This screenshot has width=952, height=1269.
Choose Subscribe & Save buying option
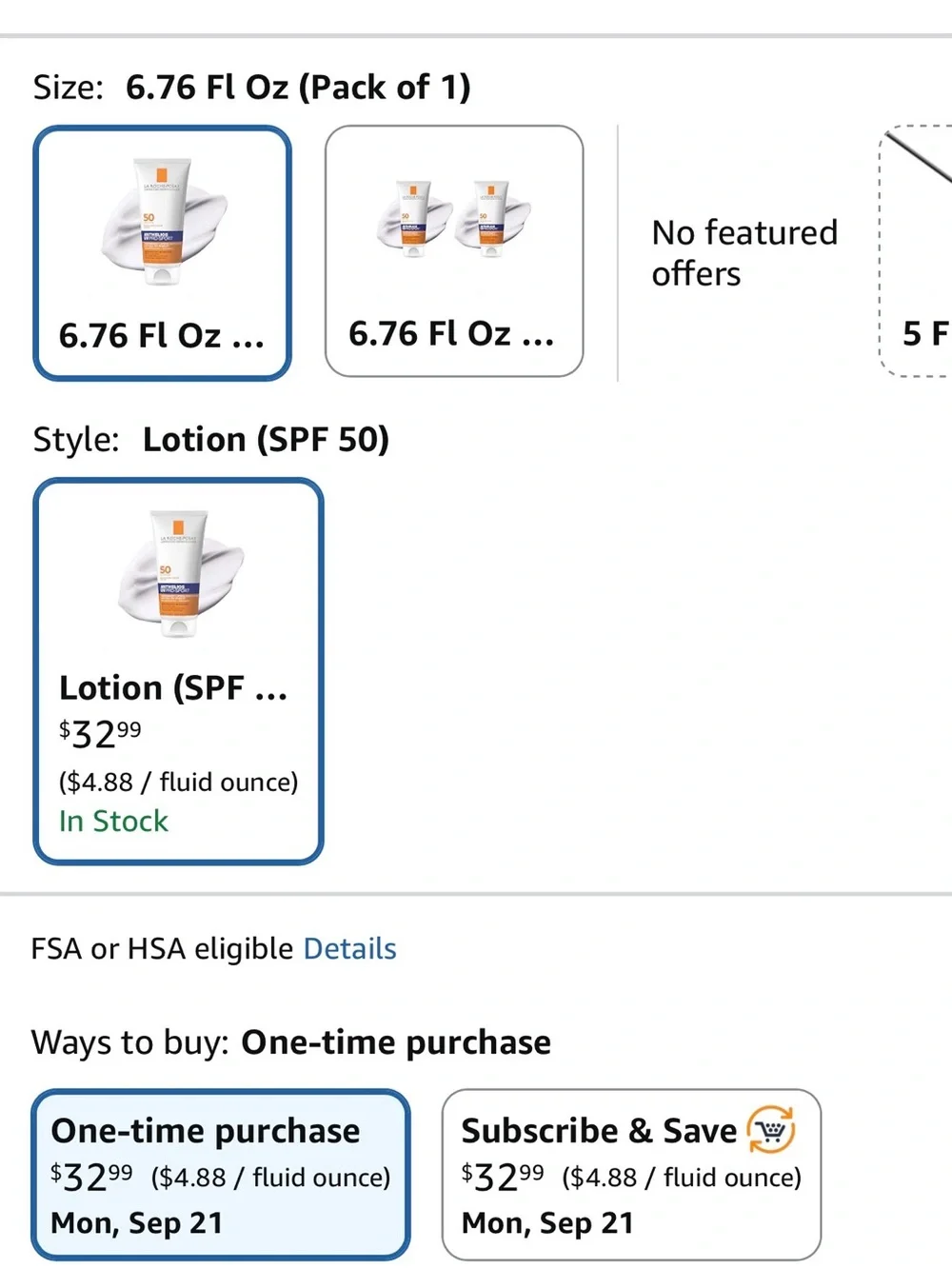631,1175
